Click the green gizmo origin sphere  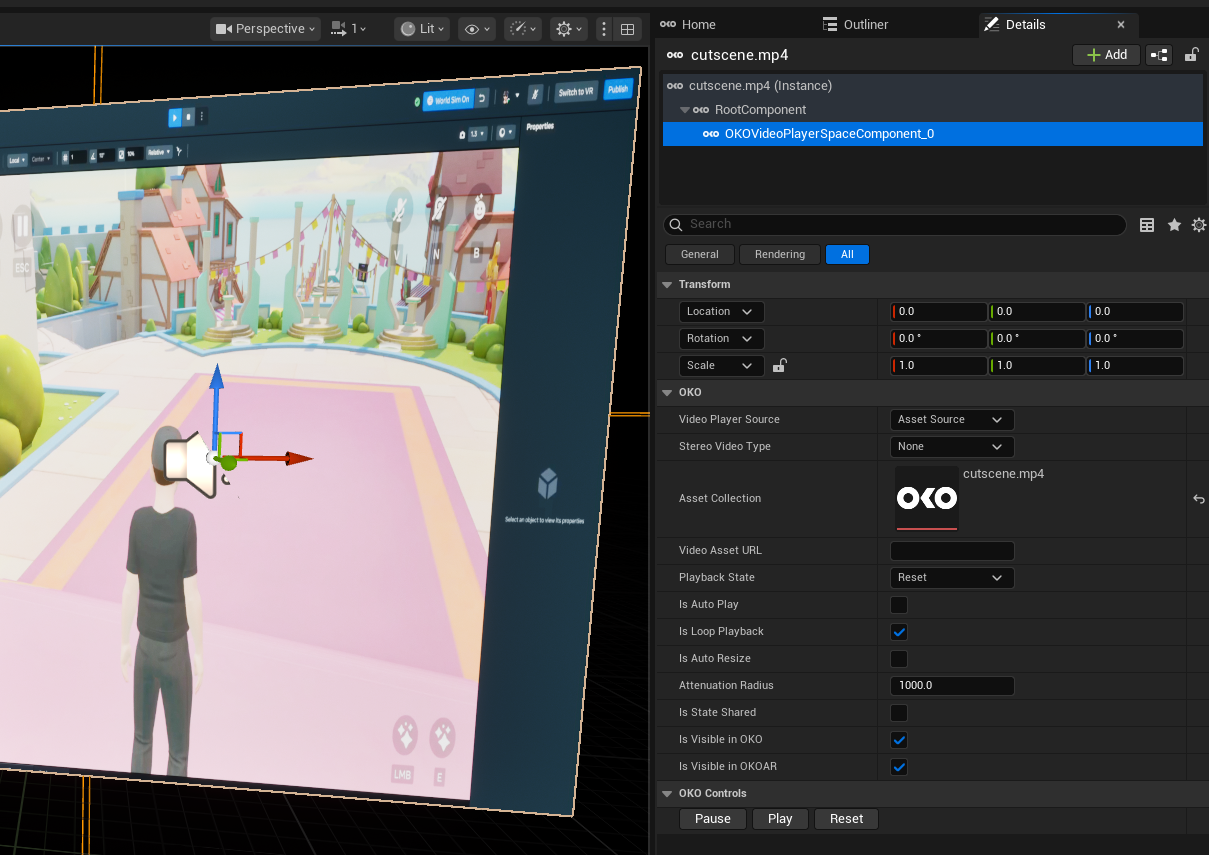coord(228,461)
